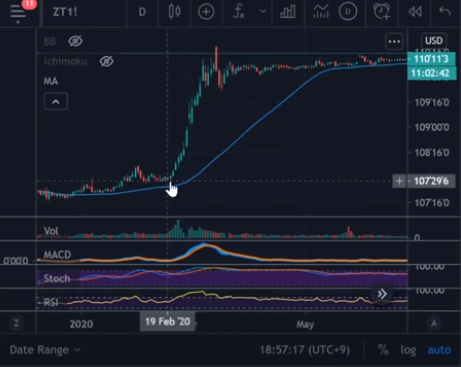Change the D timeframe interval
461x367 pixels.
click(x=142, y=12)
